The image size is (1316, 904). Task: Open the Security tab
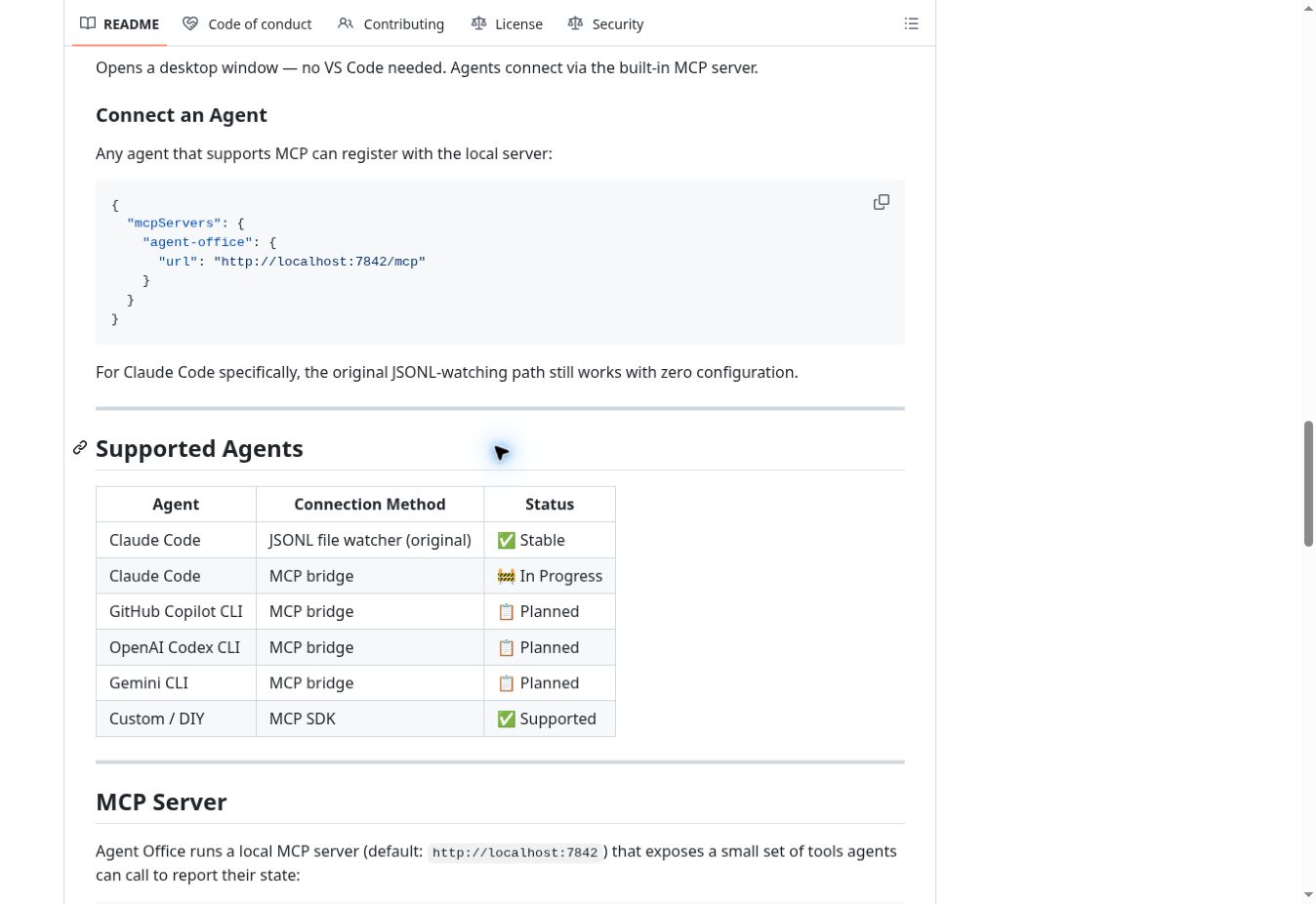[x=605, y=23]
